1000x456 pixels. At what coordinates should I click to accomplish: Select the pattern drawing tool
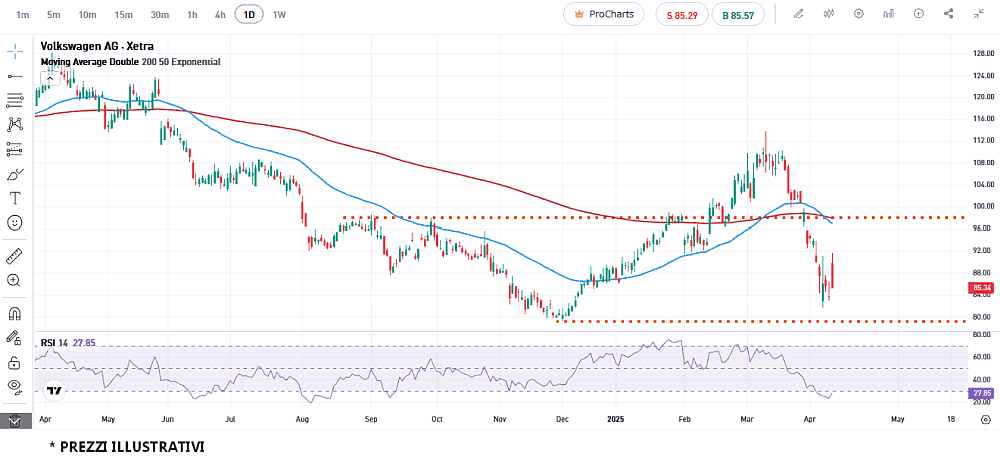pyautogui.click(x=15, y=124)
